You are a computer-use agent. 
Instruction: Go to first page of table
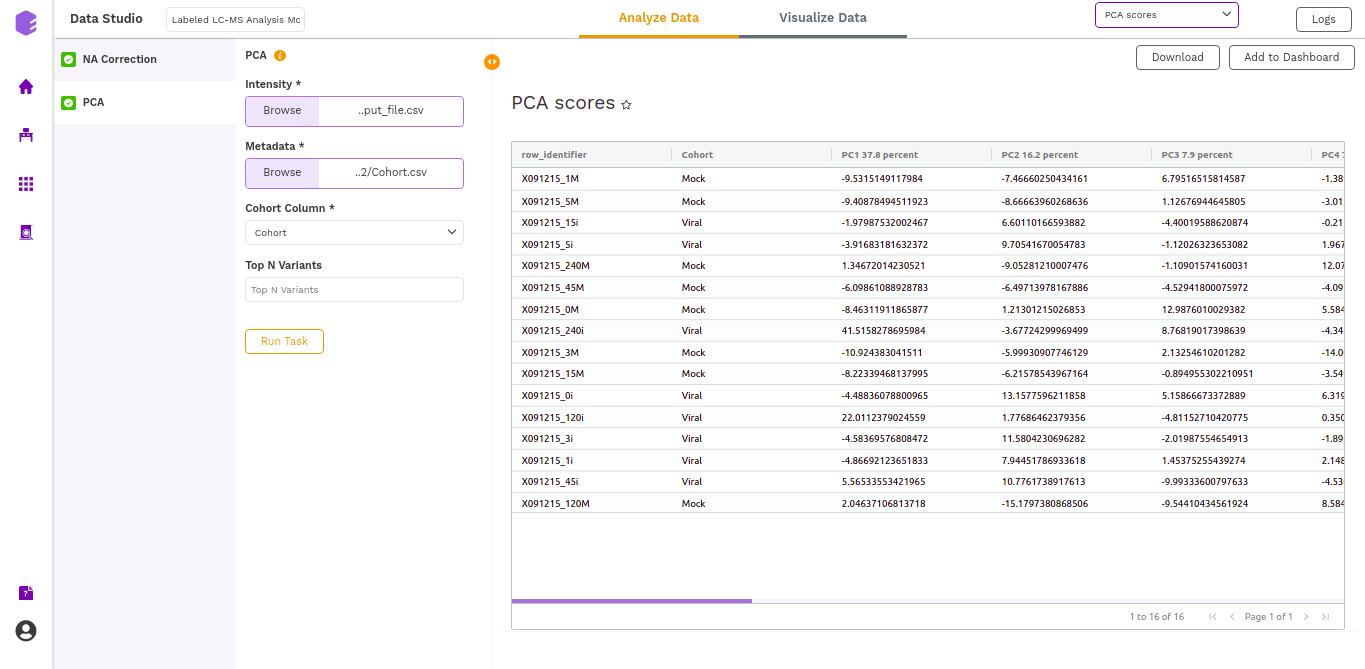pyautogui.click(x=1213, y=617)
